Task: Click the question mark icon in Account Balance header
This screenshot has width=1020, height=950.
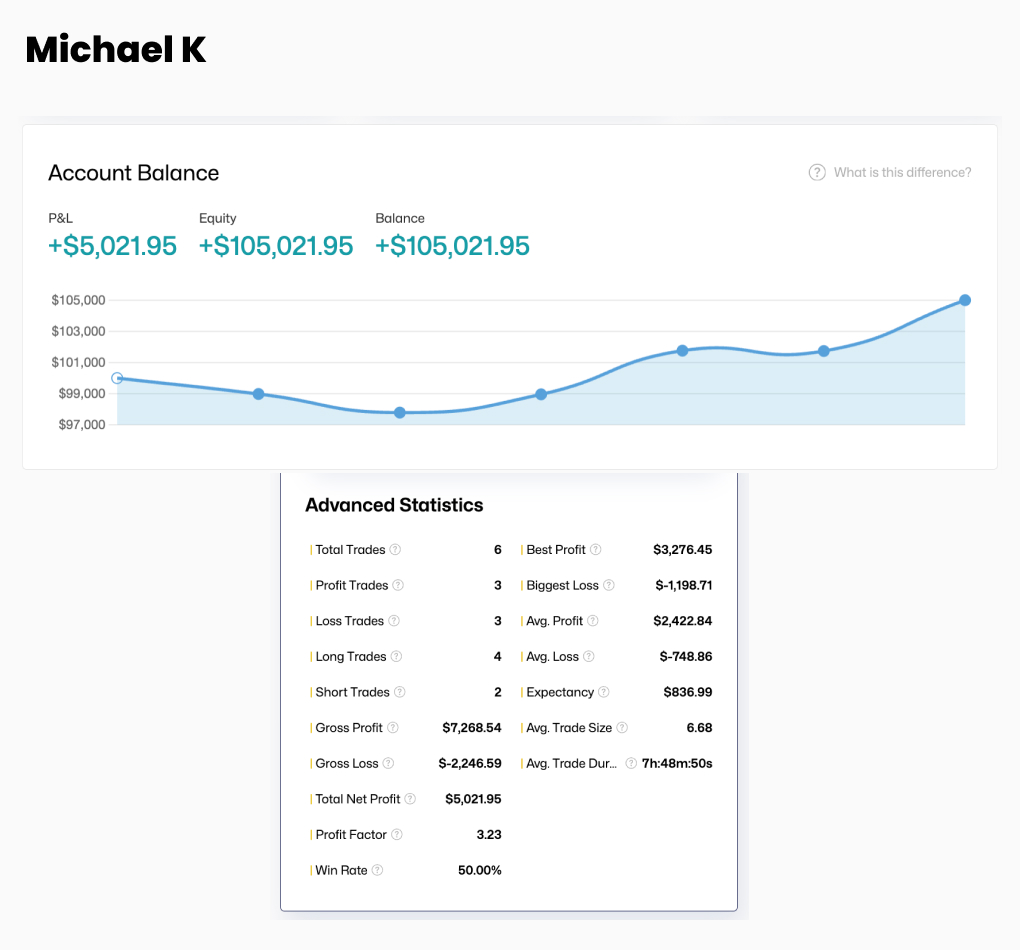Action: [x=817, y=173]
